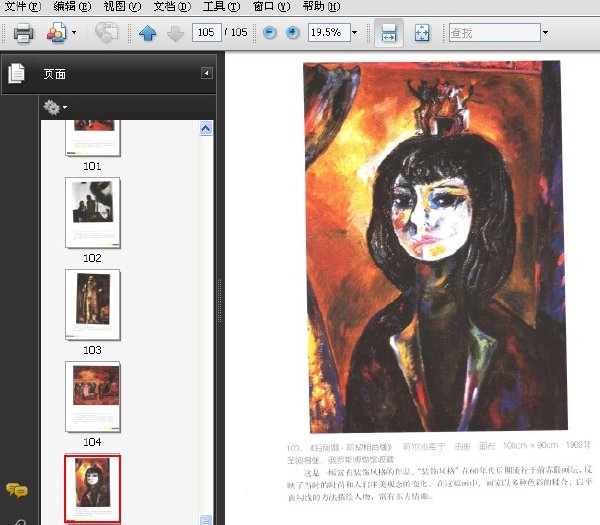600x525 pixels.
Task: Select the highlighted page 105 thumbnail
Action: [x=93, y=489]
